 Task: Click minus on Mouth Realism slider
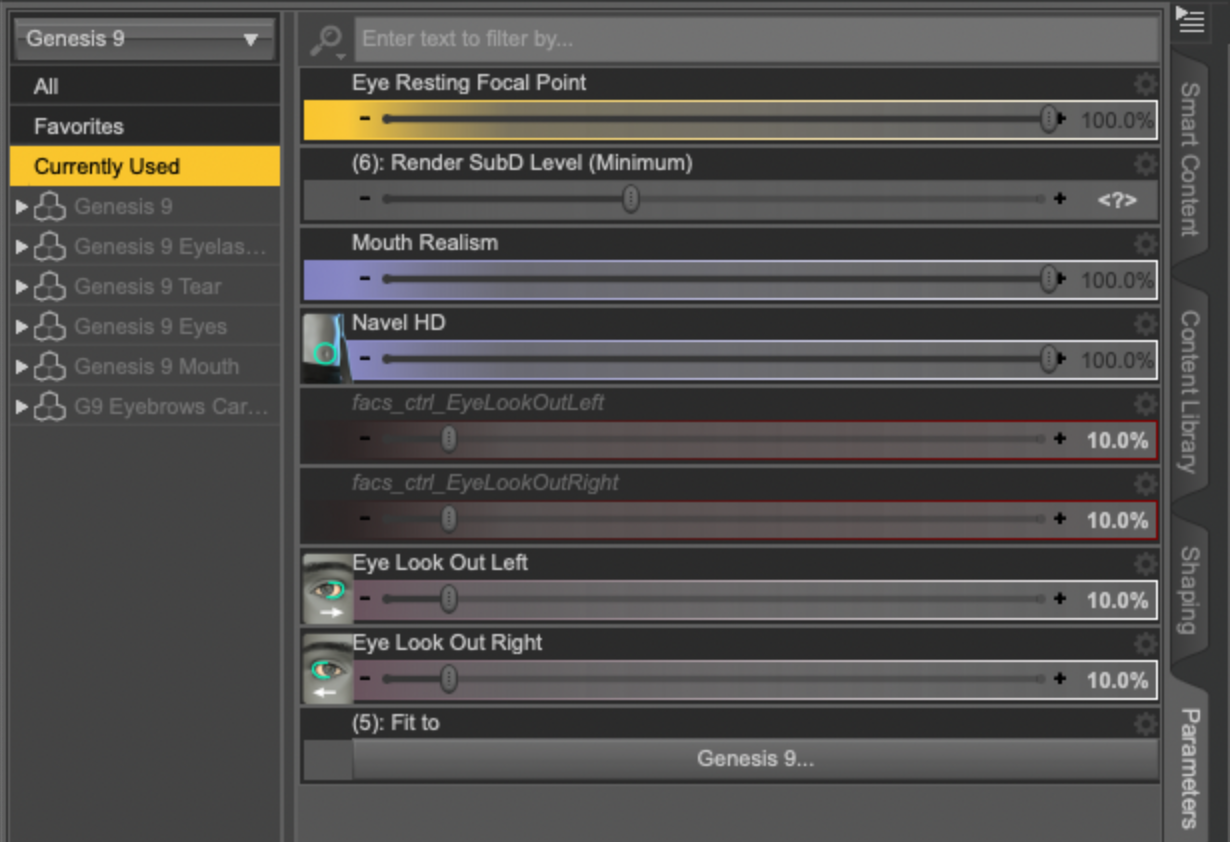[x=365, y=278]
